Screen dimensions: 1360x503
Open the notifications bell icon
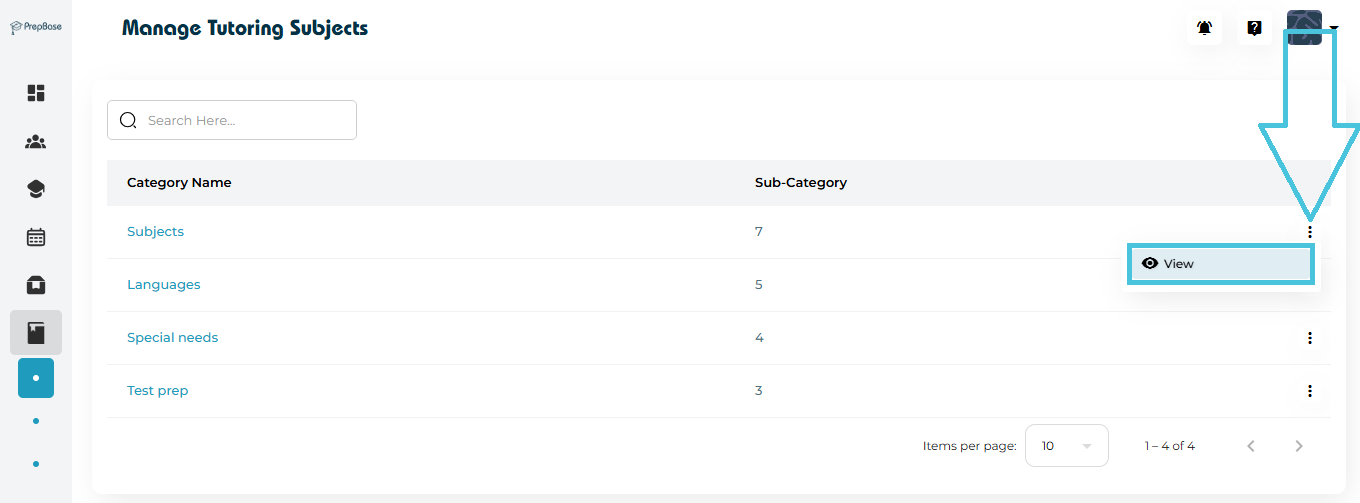[x=1204, y=28]
